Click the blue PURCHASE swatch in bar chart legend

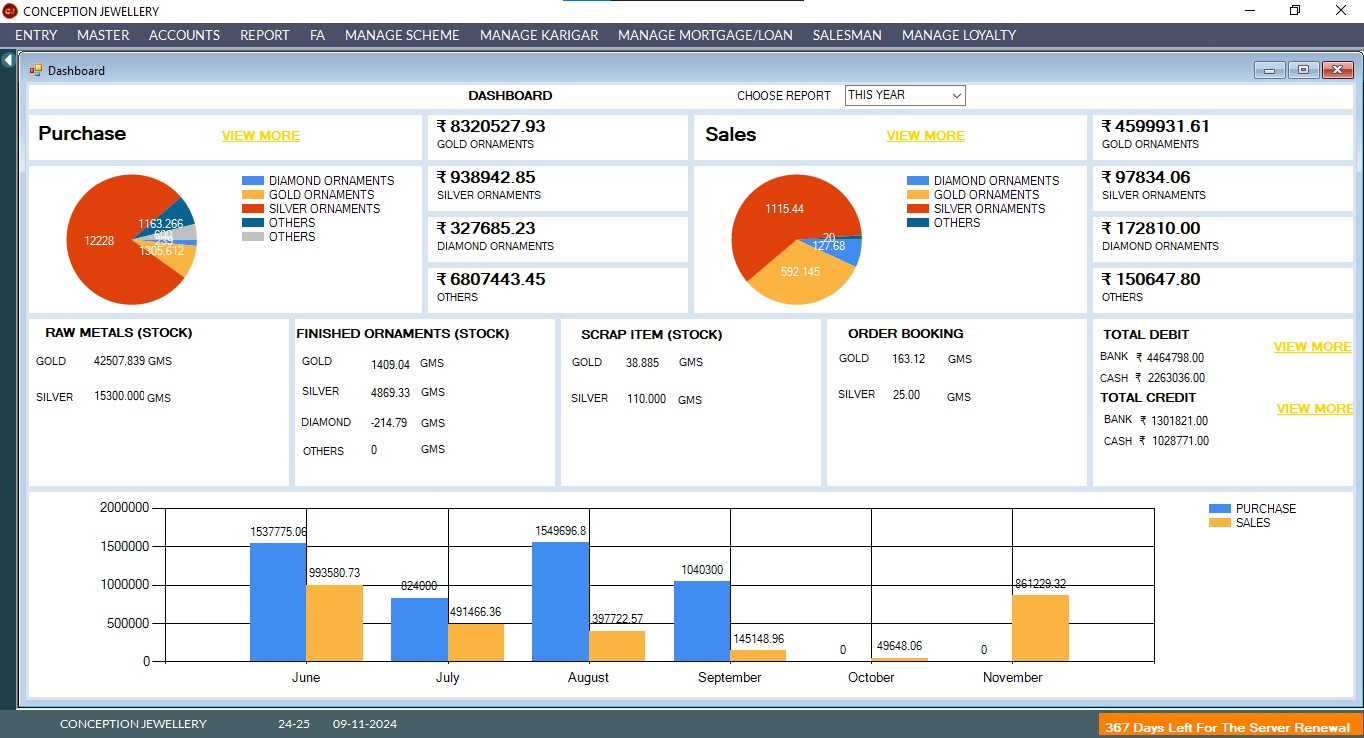(x=1219, y=509)
